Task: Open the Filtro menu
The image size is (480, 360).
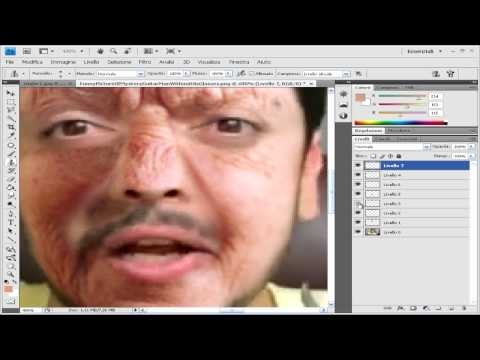Action: coord(145,62)
